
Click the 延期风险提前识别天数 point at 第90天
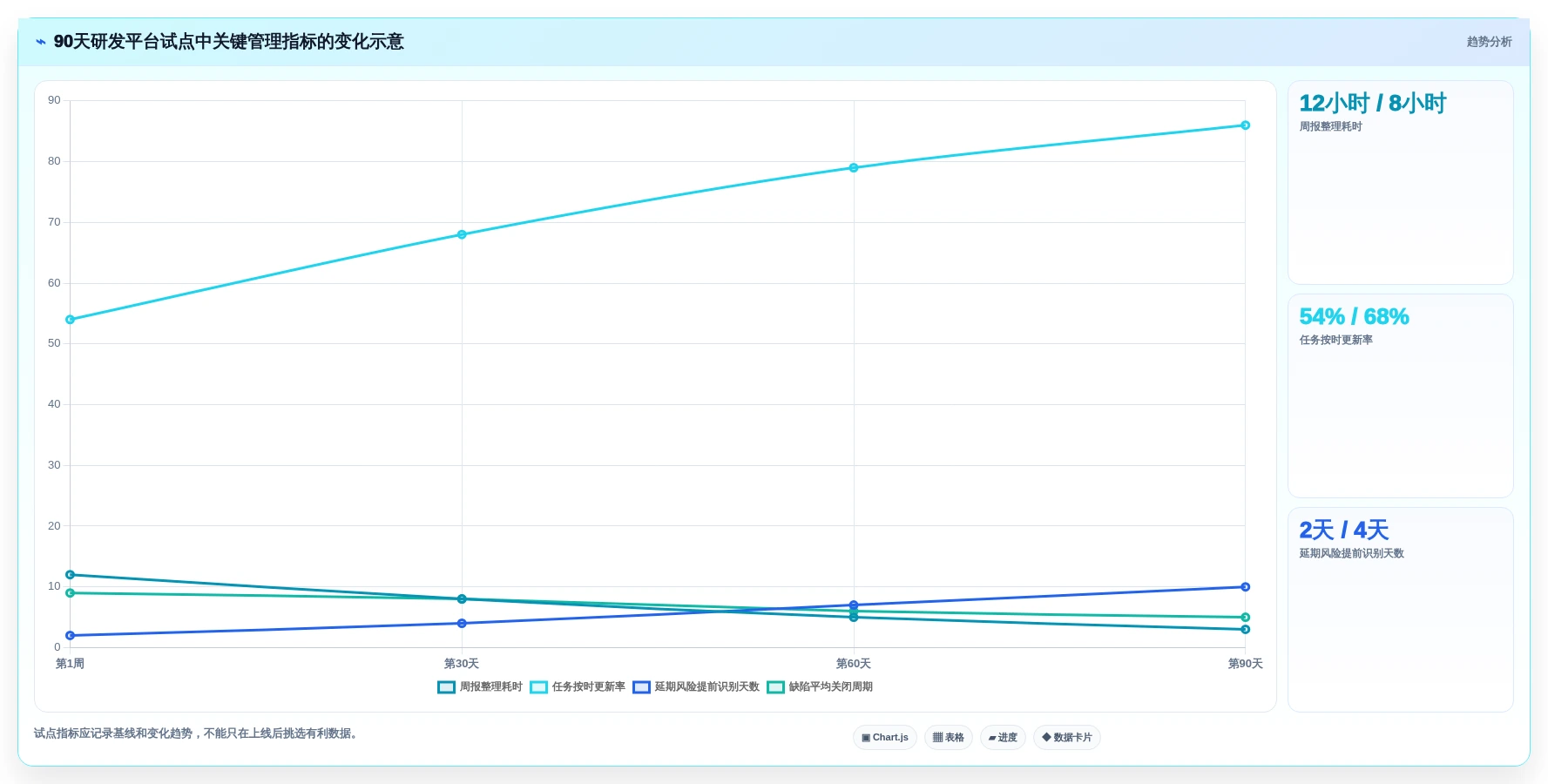(x=1245, y=587)
